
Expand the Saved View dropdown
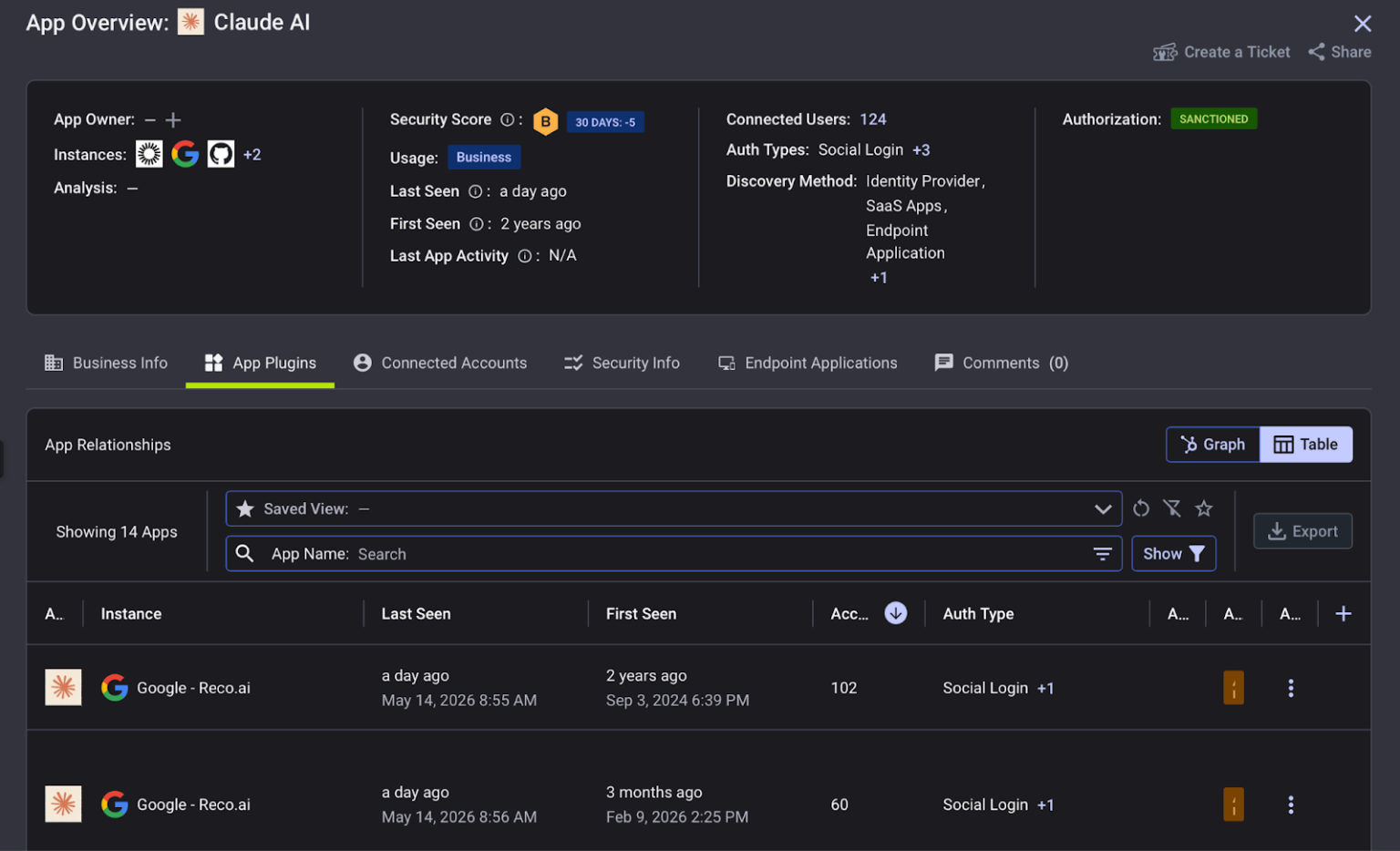pyautogui.click(x=1103, y=509)
